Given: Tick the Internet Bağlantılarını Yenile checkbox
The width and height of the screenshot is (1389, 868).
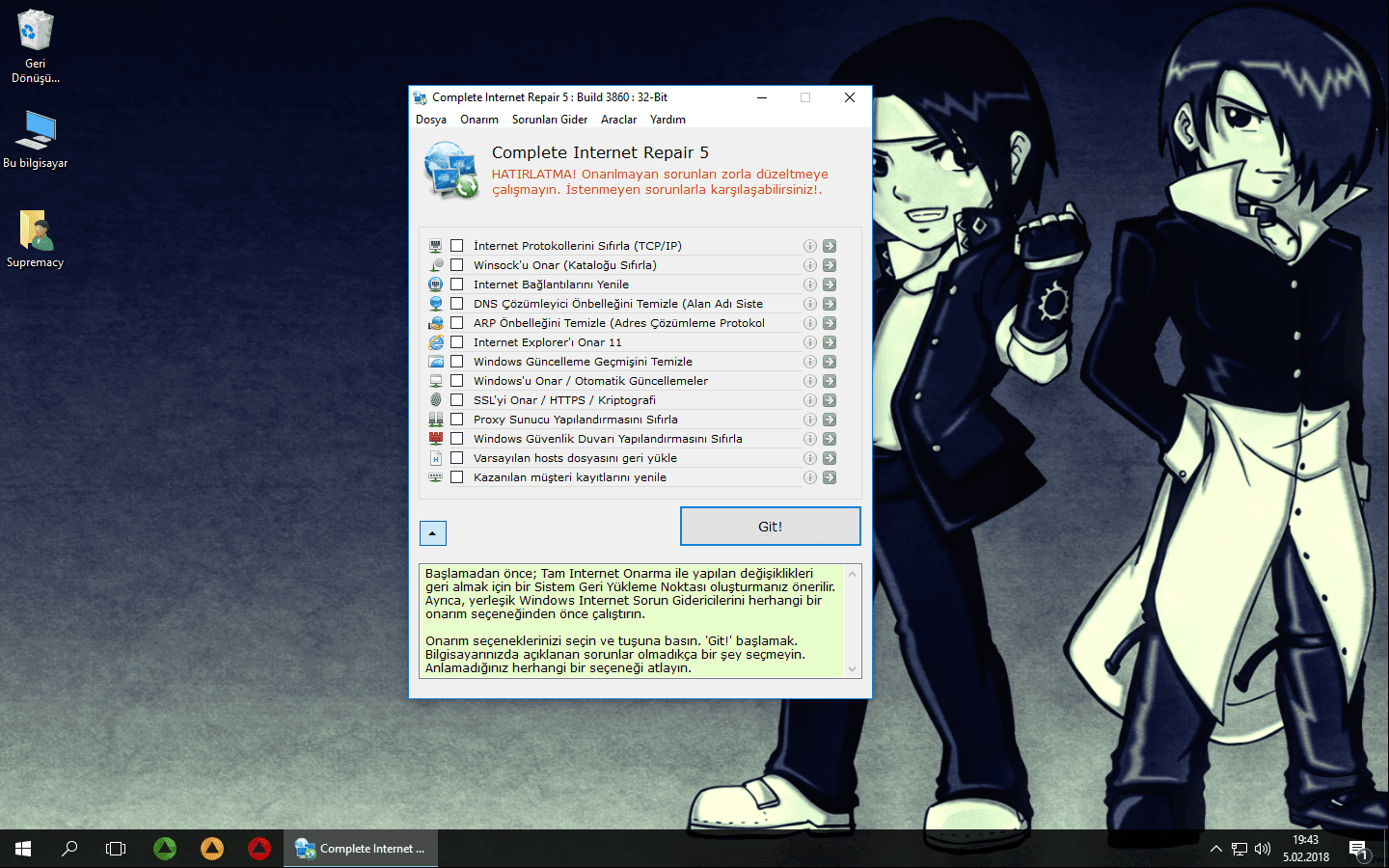Looking at the screenshot, I should point(457,285).
